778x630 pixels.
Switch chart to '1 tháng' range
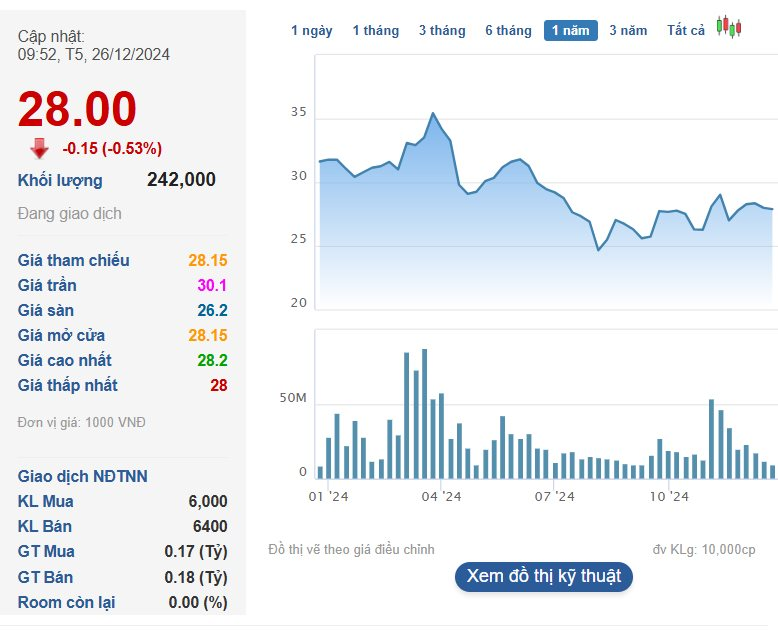point(375,30)
